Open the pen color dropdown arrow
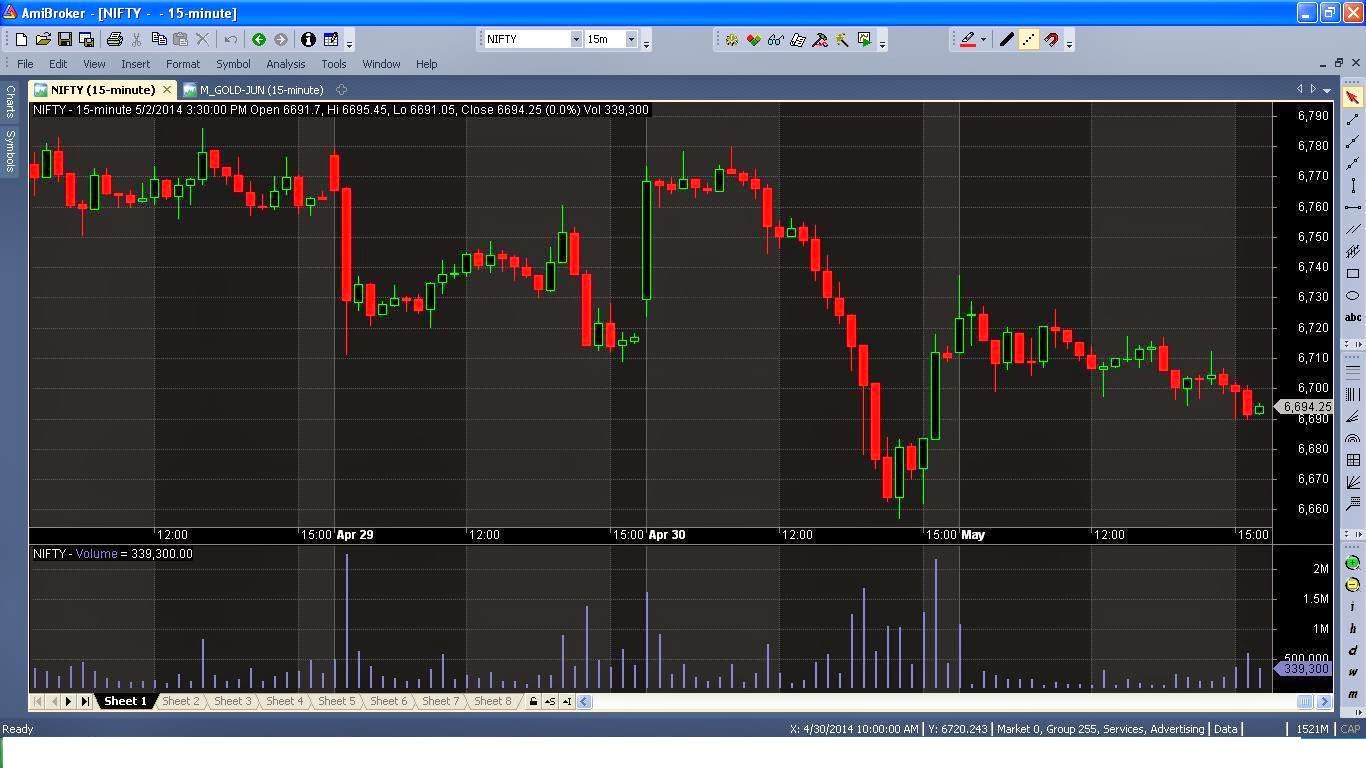Viewport: 1366px width, 768px height. point(983,39)
